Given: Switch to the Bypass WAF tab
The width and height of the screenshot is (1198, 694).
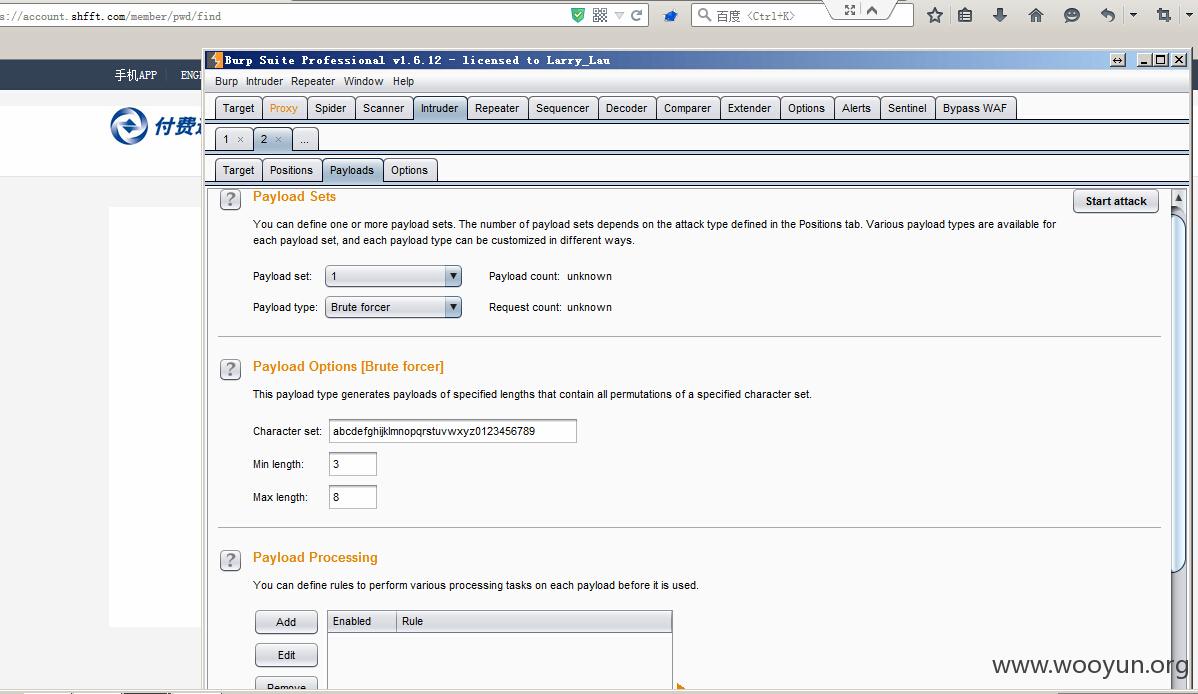Looking at the screenshot, I should pyautogui.click(x=975, y=109).
